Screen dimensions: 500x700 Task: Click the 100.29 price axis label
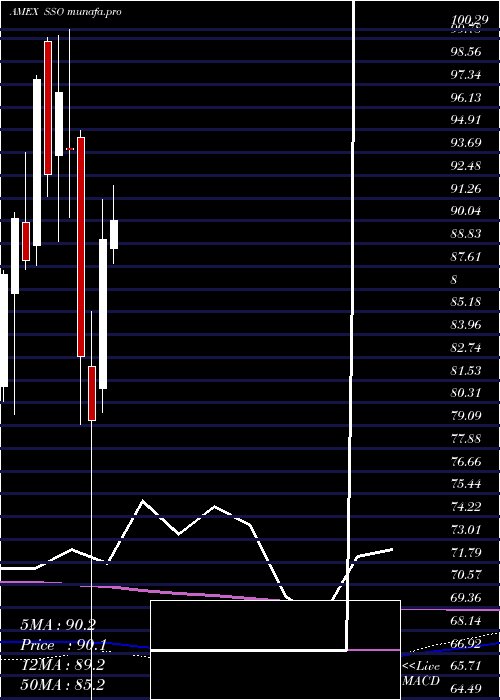[x=468, y=20]
